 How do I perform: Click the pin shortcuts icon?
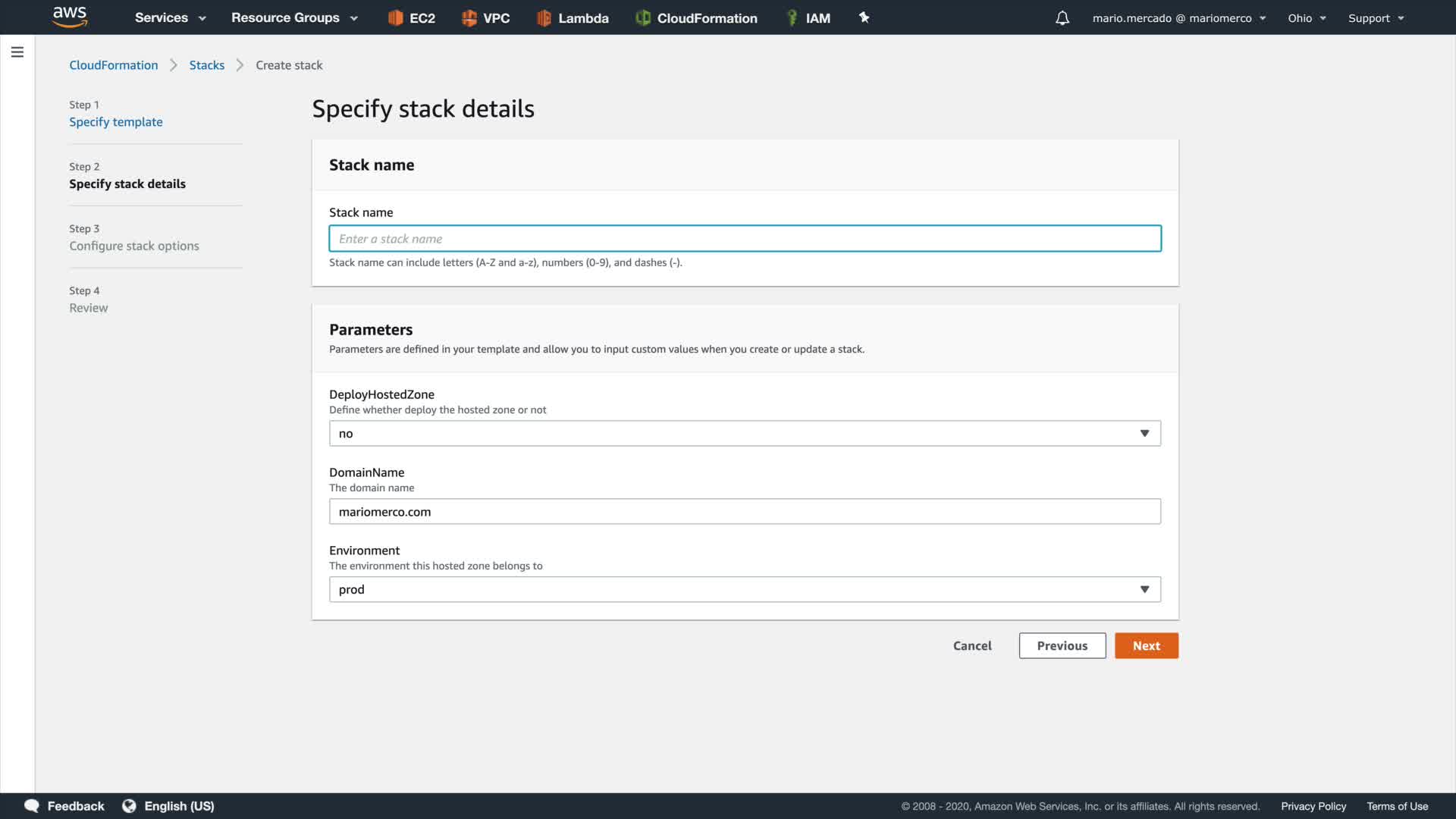click(864, 17)
